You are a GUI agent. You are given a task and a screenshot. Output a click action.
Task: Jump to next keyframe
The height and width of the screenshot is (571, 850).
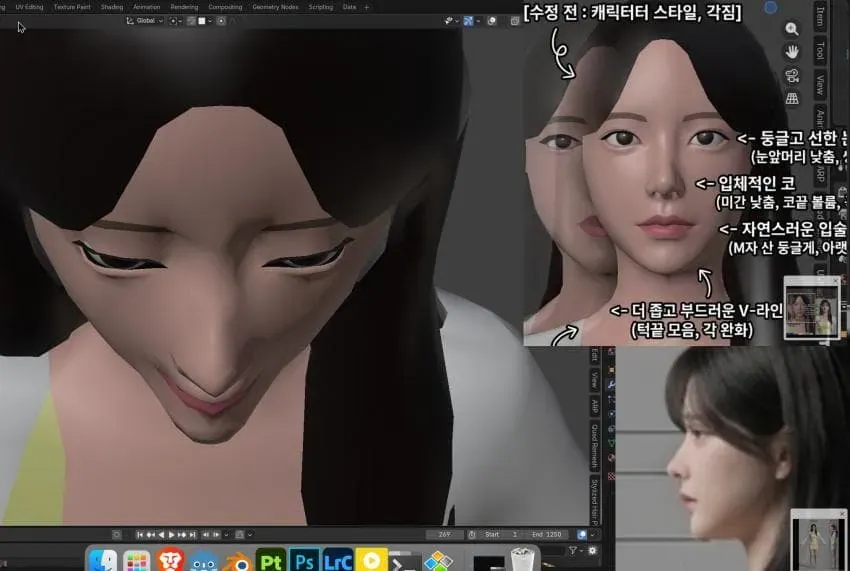click(x=182, y=535)
